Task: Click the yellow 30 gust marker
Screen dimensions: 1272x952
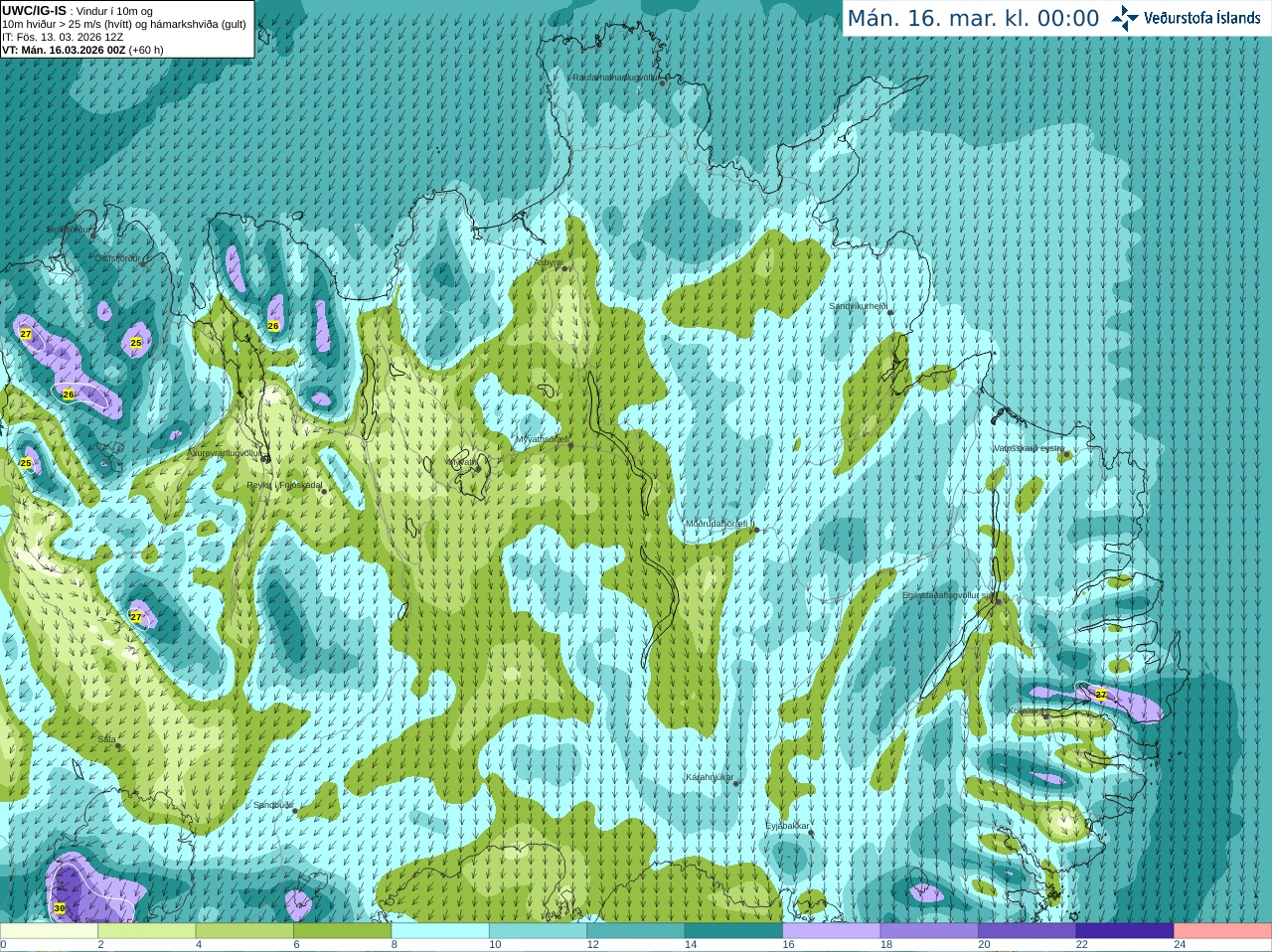Action: (x=60, y=908)
